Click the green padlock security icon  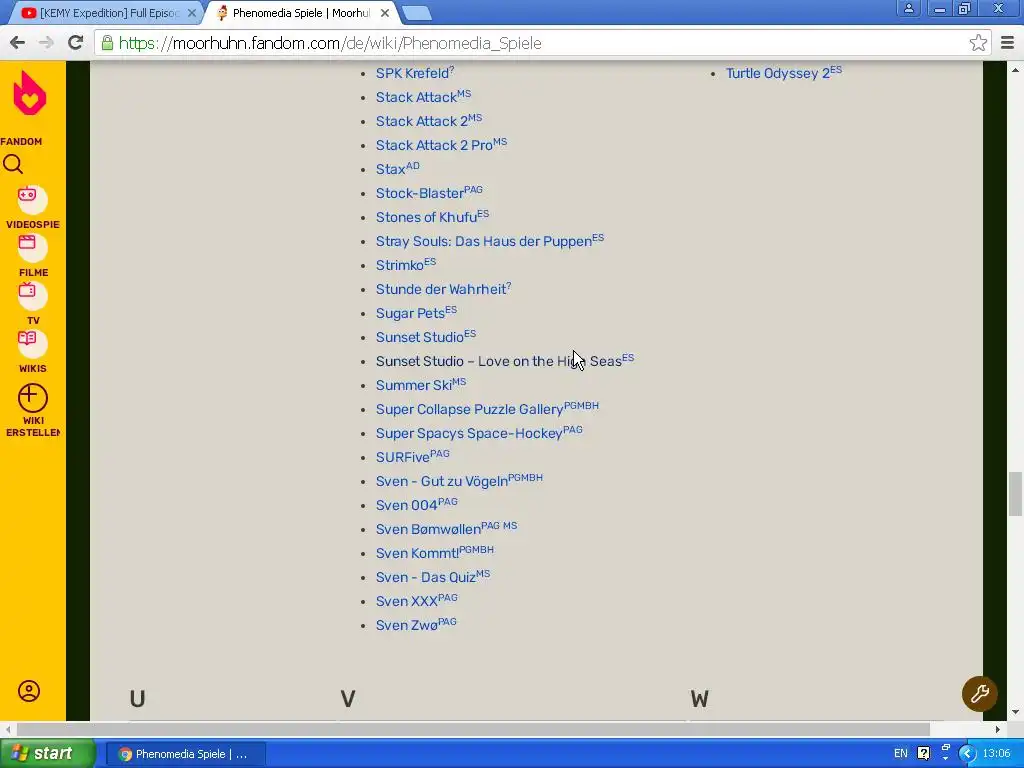tap(107, 43)
